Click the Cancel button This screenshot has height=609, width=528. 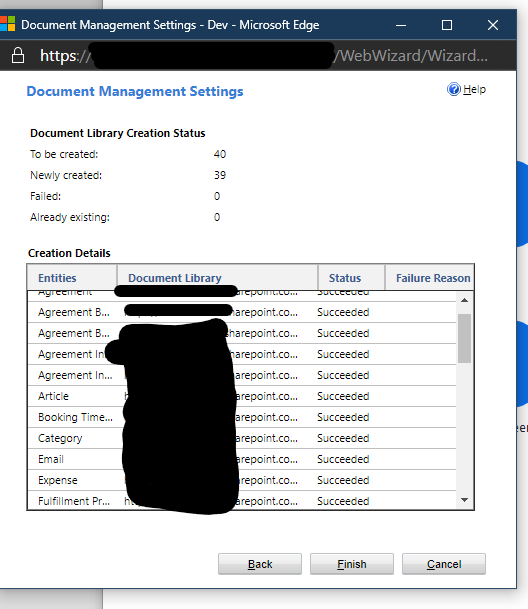click(x=444, y=564)
